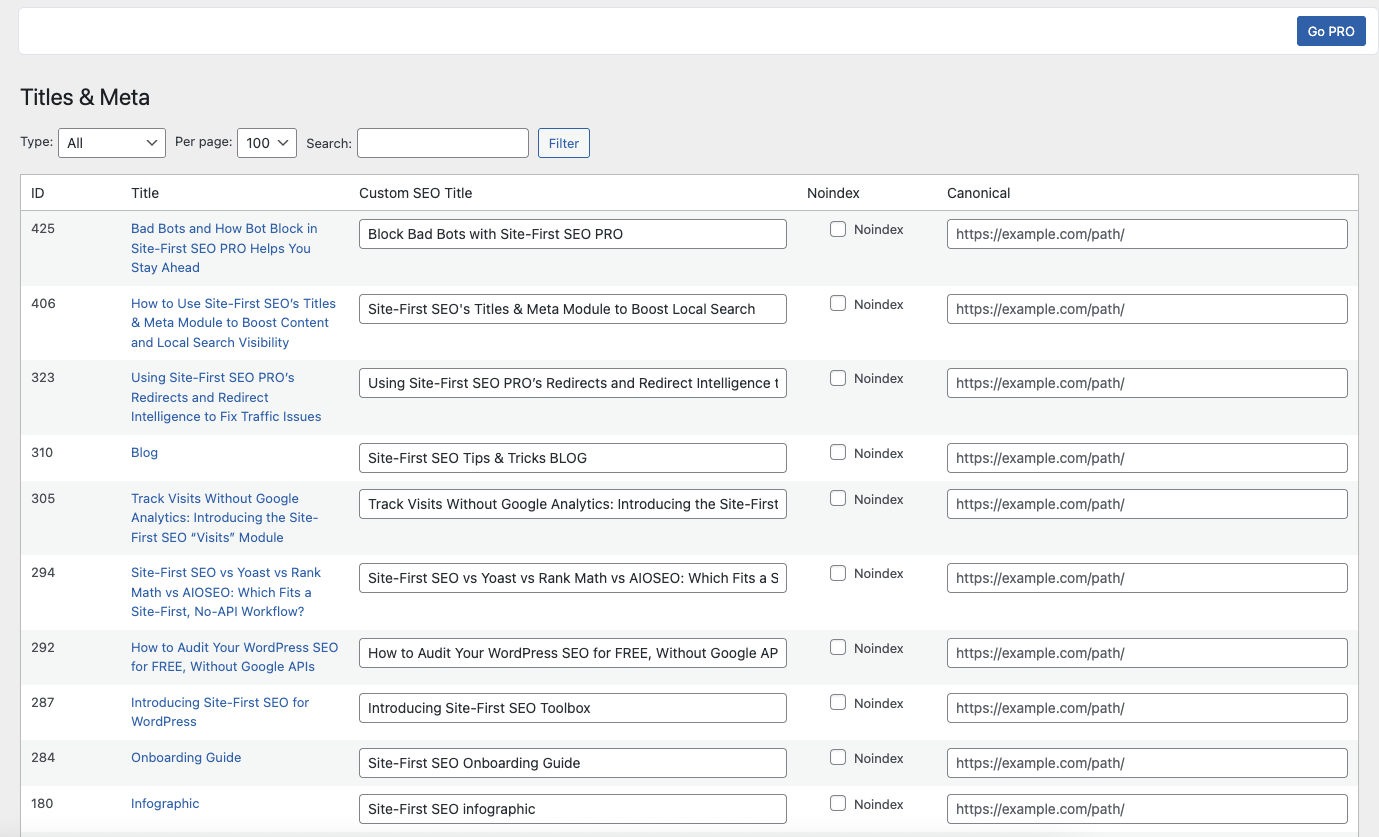Image resolution: width=1379 pixels, height=837 pixels.
Task: Open the Onboarding Guide link
Action: pos(186,758)
